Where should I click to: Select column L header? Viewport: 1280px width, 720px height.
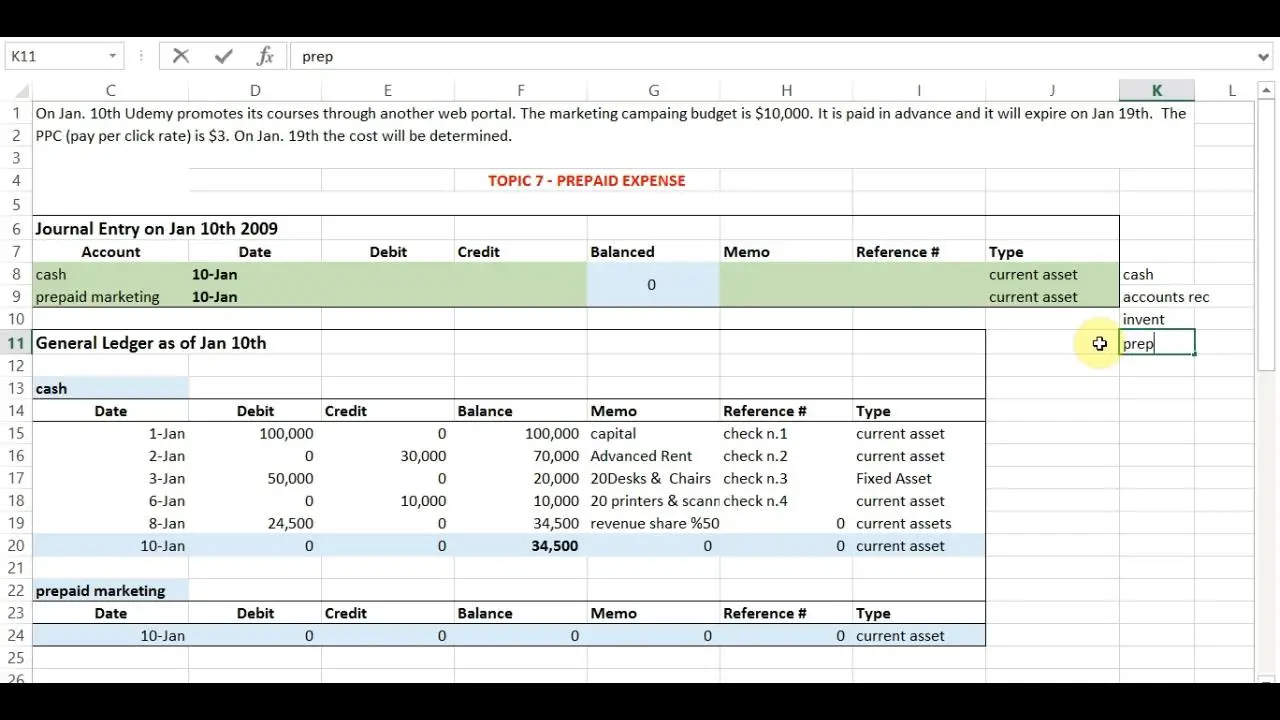(x=1232, y=90)
